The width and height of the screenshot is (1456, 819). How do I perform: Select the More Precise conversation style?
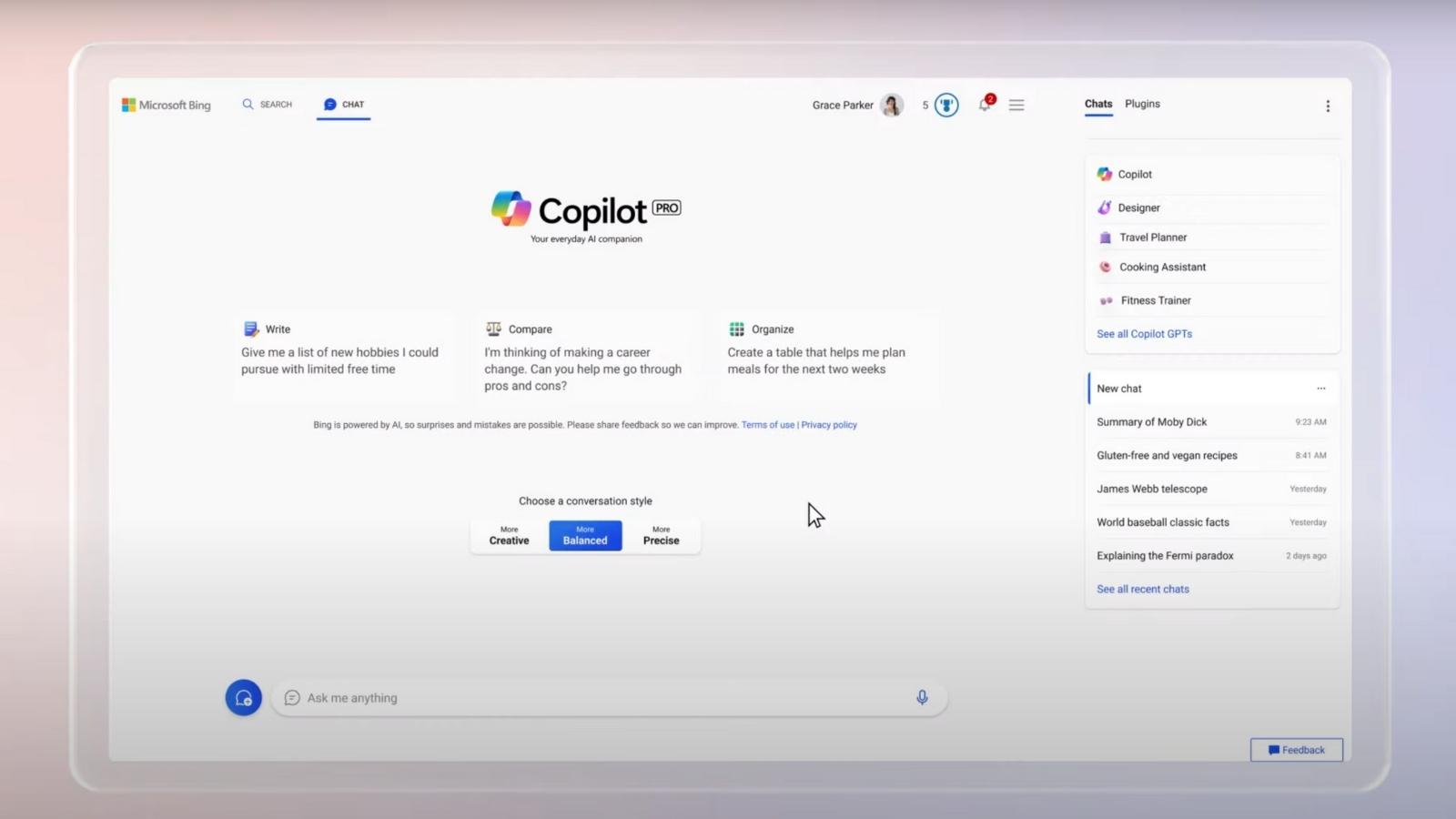click(x=661, y=535)
